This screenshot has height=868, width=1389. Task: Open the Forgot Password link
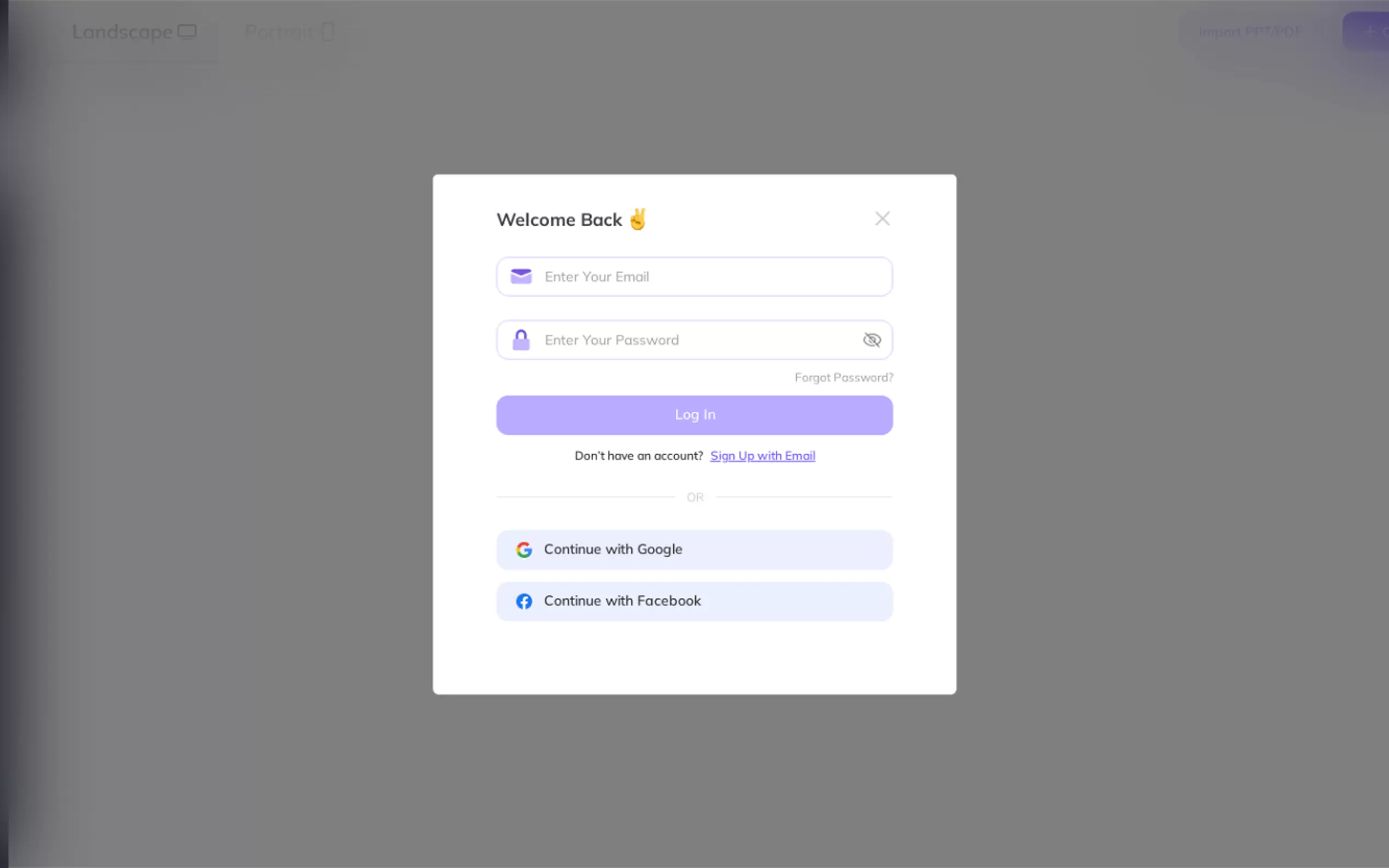843,378
